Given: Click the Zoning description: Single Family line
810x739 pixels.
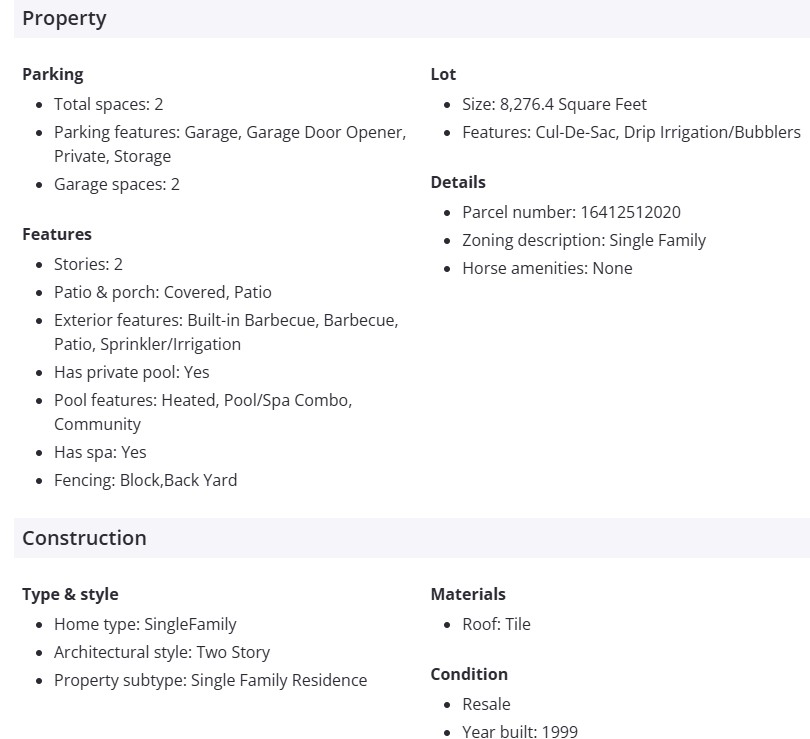Looking at the screenshot, I should (584, 240).
